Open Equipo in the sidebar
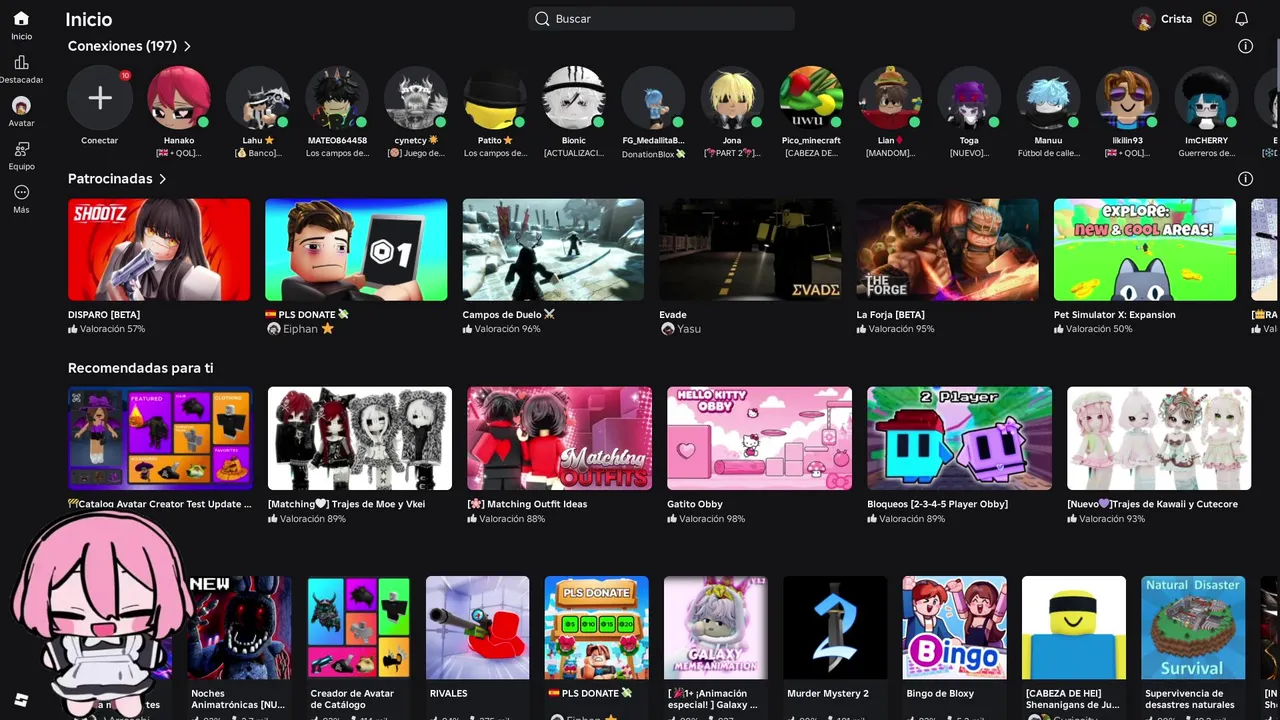1280x720 pixels. click(x=21, y=156)
